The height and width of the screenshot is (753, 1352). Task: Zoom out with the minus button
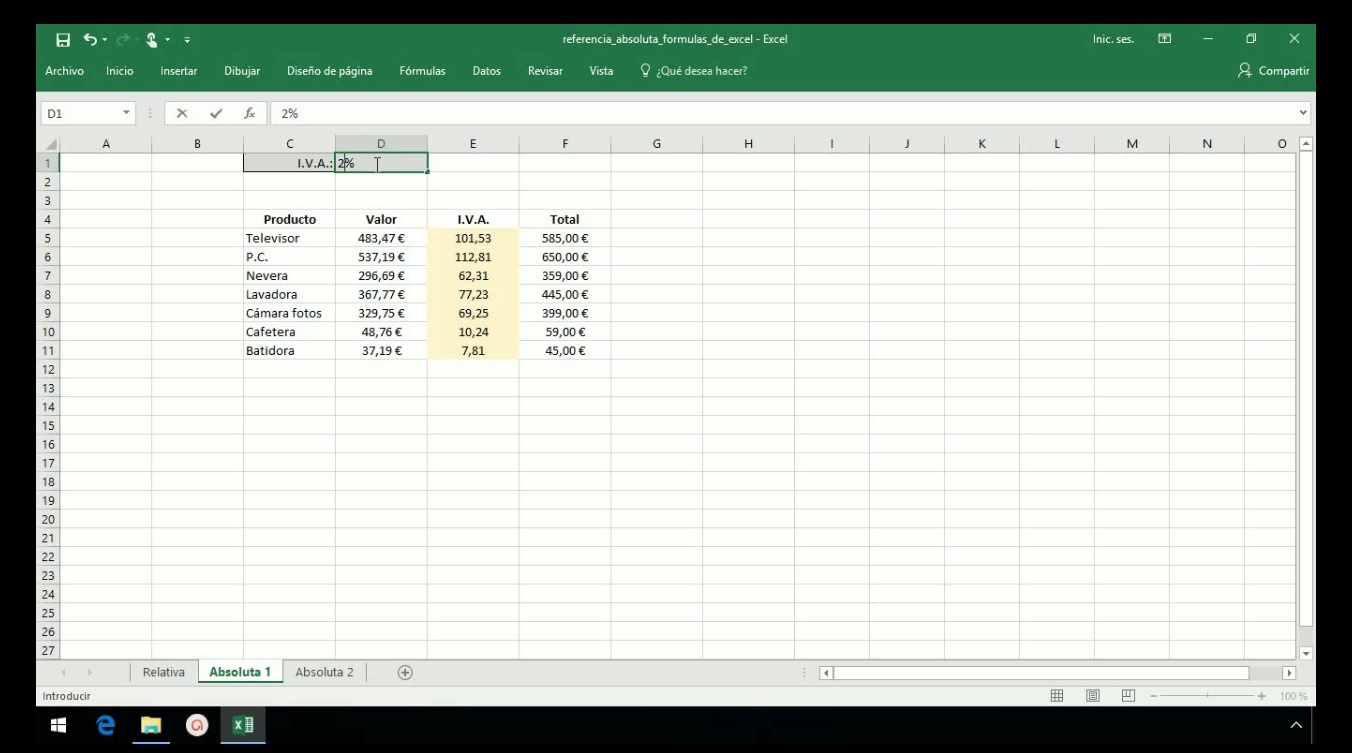[x=1155, y=696]
